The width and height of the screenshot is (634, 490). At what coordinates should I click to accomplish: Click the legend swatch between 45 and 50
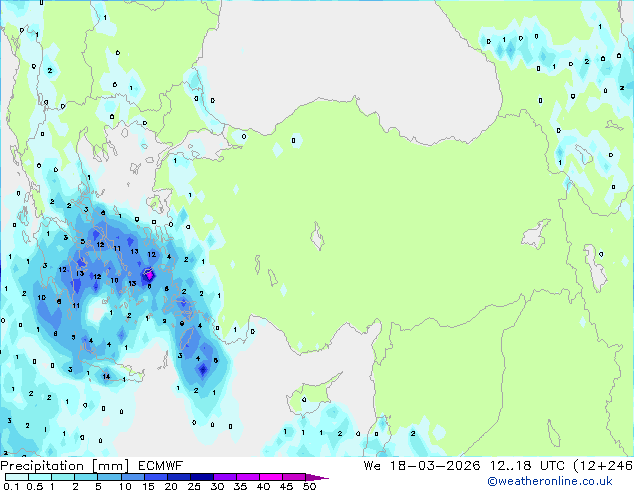(294, 477)
